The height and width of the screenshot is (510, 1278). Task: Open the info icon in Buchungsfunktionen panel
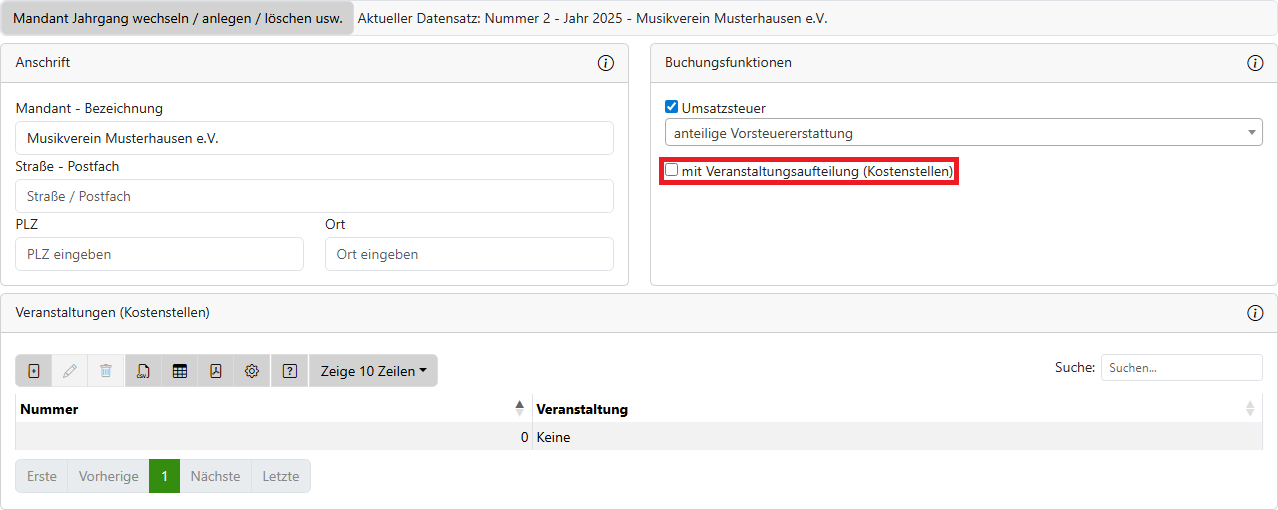pos(1255,63)
